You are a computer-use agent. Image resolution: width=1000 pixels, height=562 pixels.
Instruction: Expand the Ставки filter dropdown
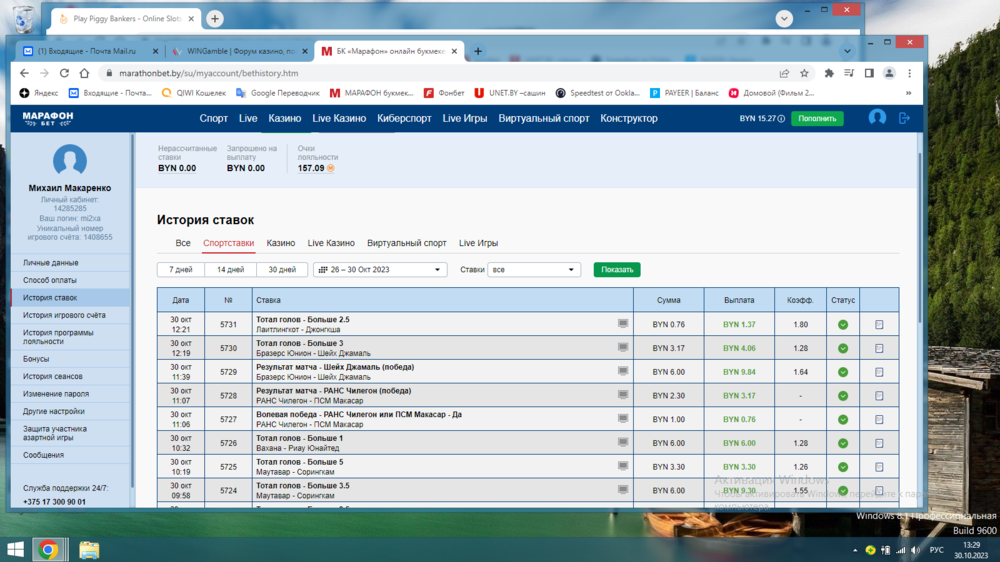coord(534,270)
